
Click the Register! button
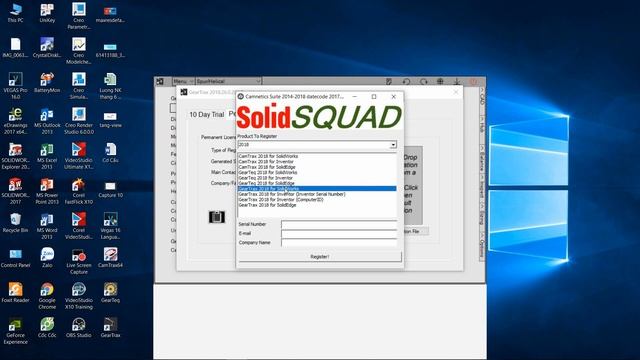click(x=320, y=257)
